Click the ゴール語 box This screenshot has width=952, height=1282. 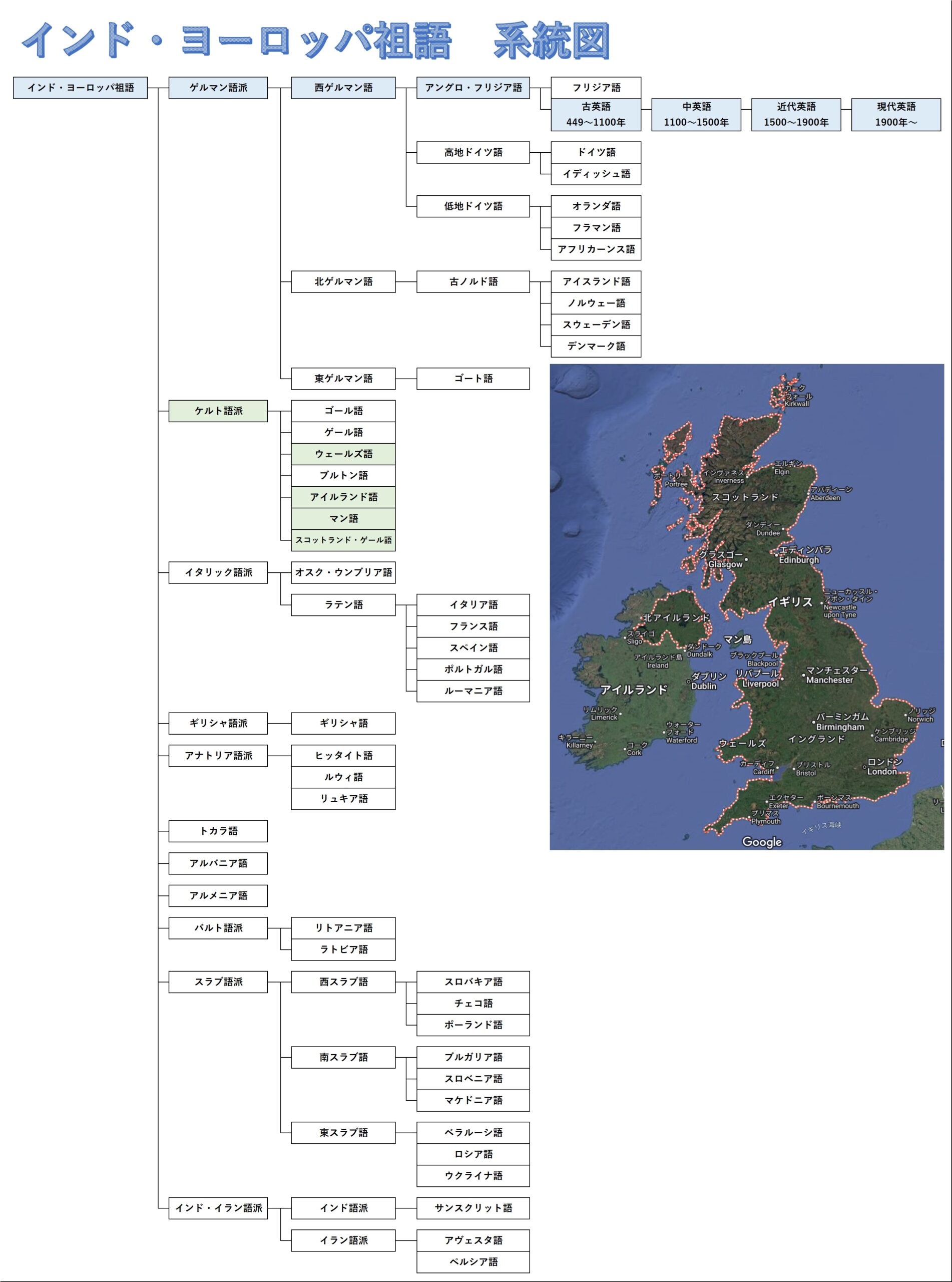pos(343,411)
